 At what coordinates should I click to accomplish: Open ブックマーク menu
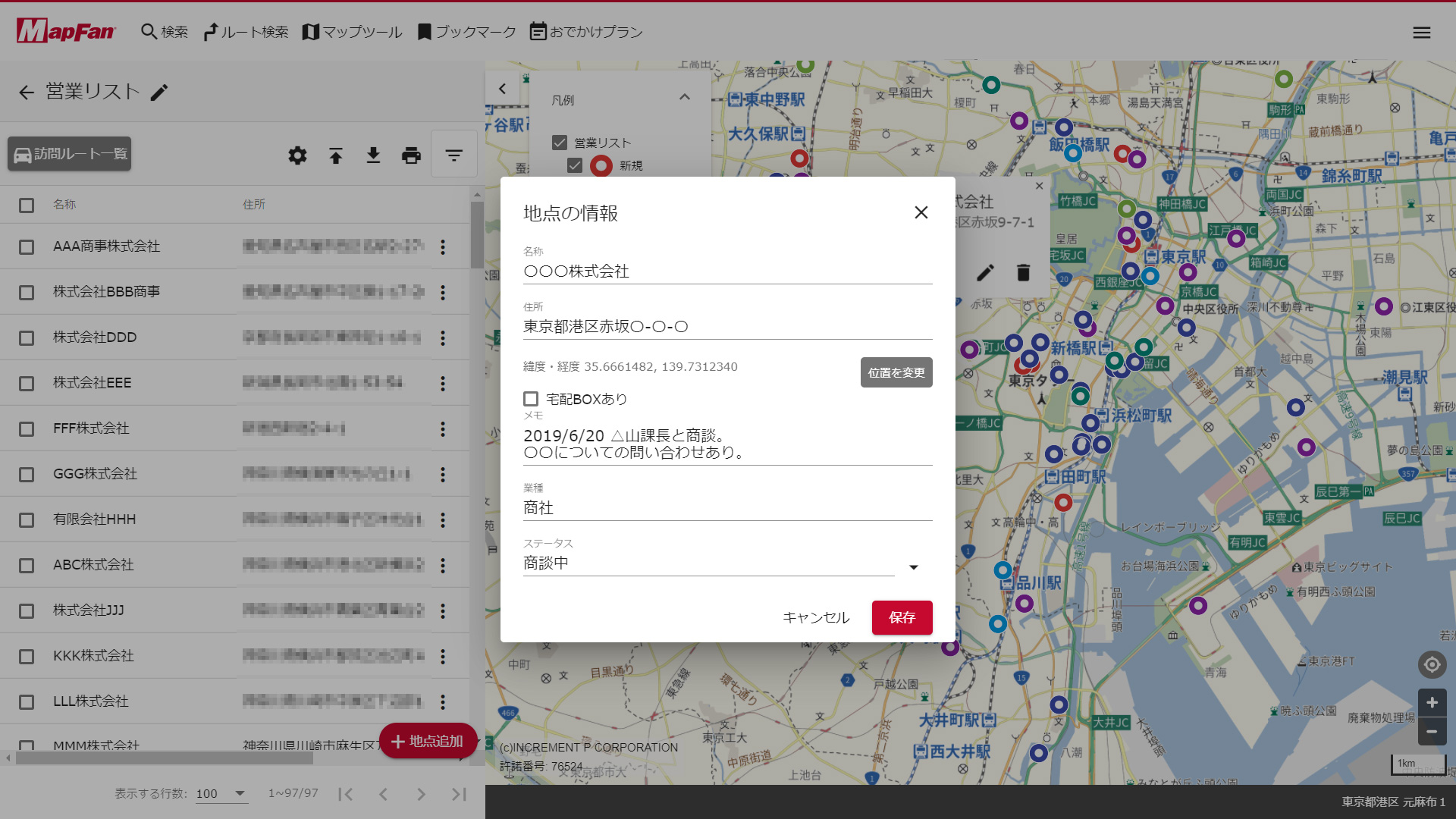coord(466,32)
